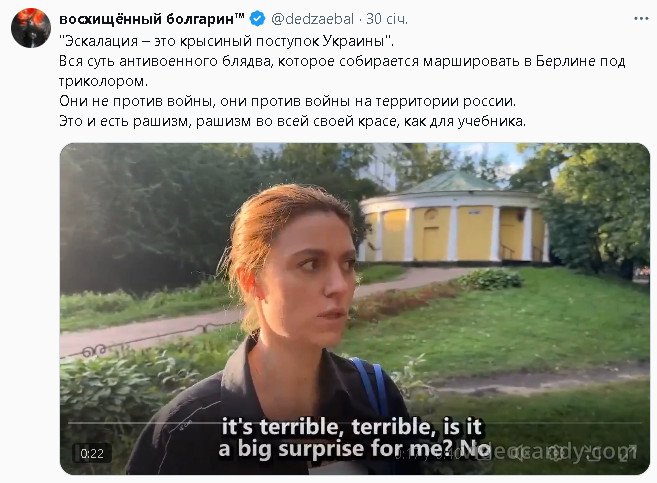Click the elapsed time readout in video controls
This screenshot has height=483, width=657.
427,454
